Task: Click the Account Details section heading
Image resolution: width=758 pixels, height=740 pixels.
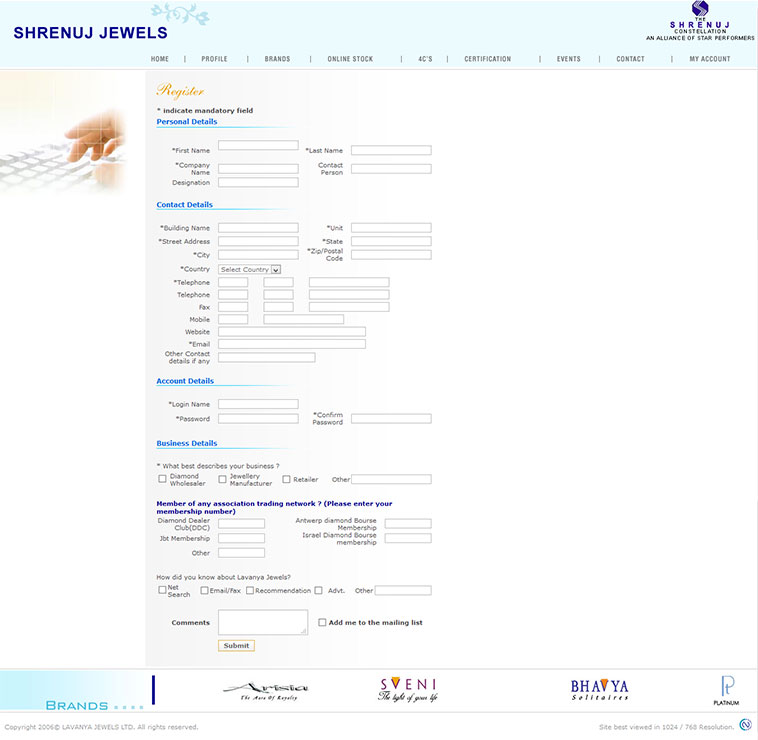Action: (x=185, y=381)
